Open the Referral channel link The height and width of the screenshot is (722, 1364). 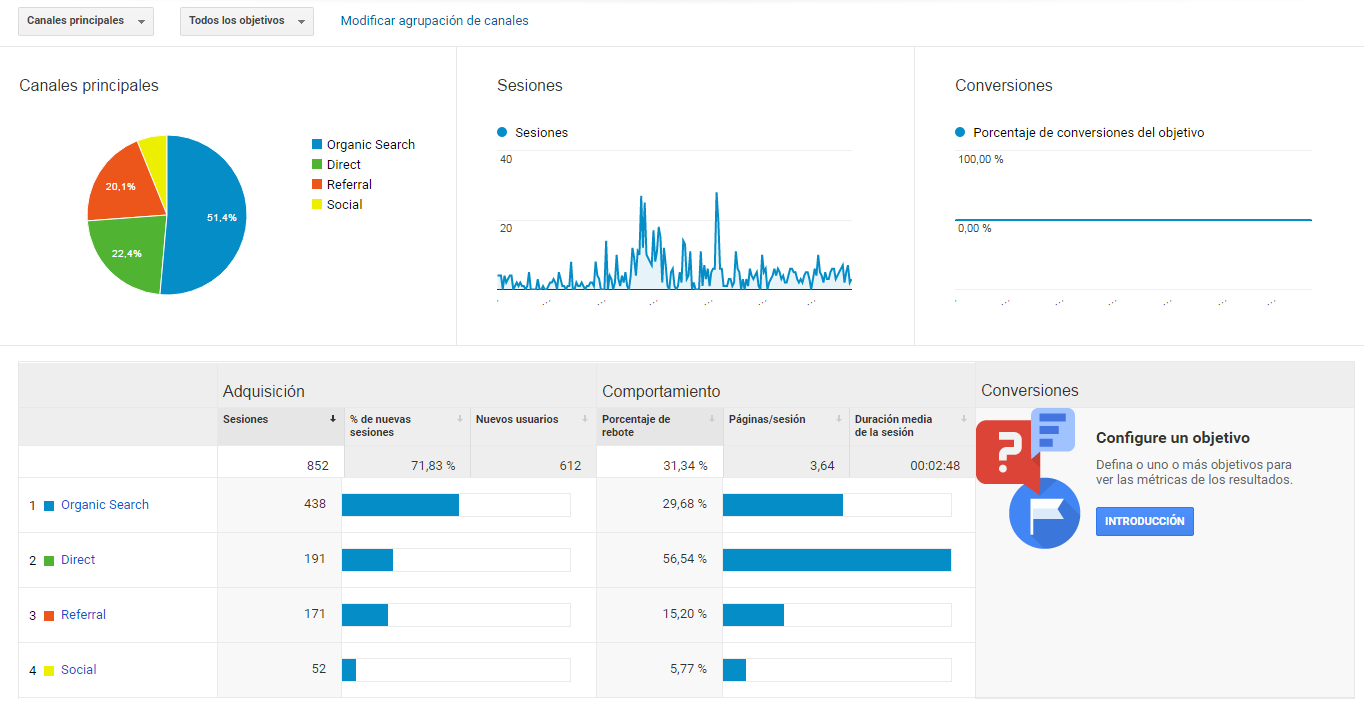click(x=83, y=615)
